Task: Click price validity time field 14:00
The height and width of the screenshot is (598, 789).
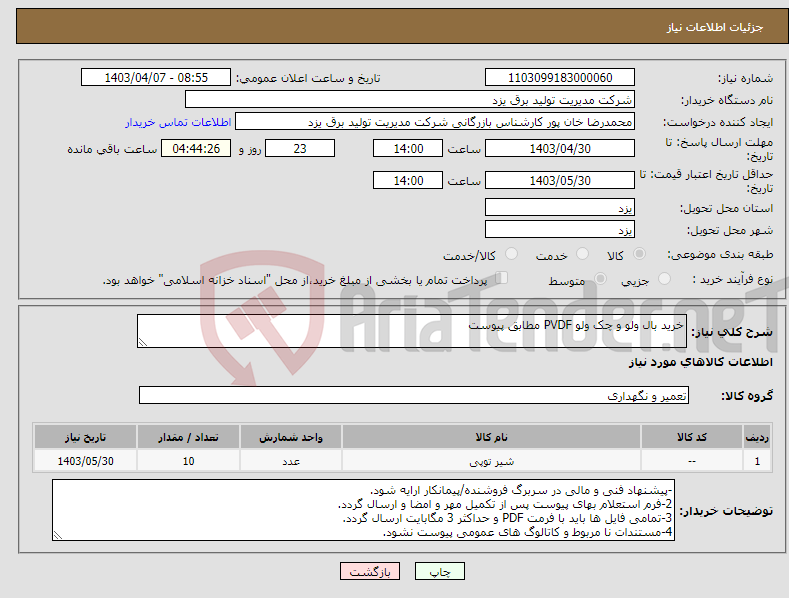Action: [408, 180]
